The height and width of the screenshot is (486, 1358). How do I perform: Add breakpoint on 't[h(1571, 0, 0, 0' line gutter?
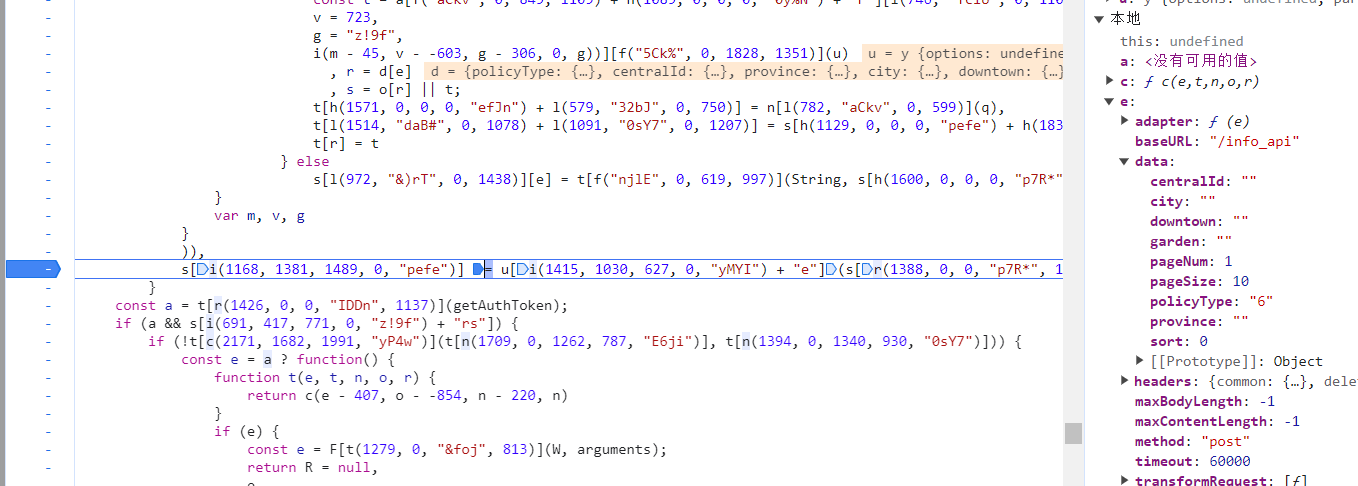(46, 107)
